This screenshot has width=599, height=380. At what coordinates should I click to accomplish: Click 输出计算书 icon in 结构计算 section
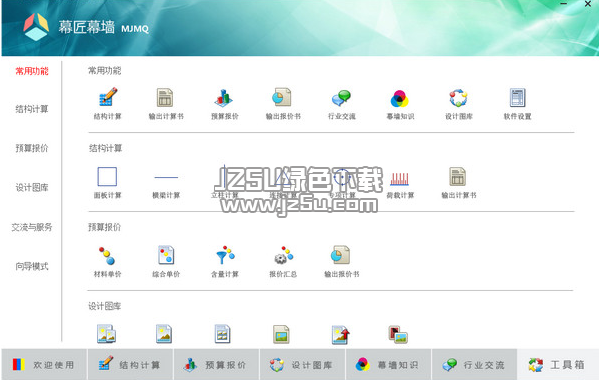coord(457,176)
